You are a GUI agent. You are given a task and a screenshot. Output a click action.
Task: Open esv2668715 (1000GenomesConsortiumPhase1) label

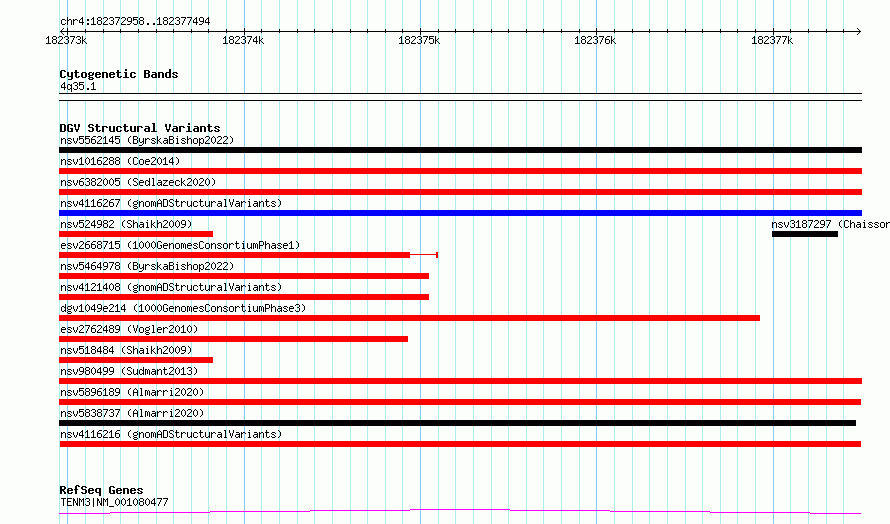tap(180, 245)
